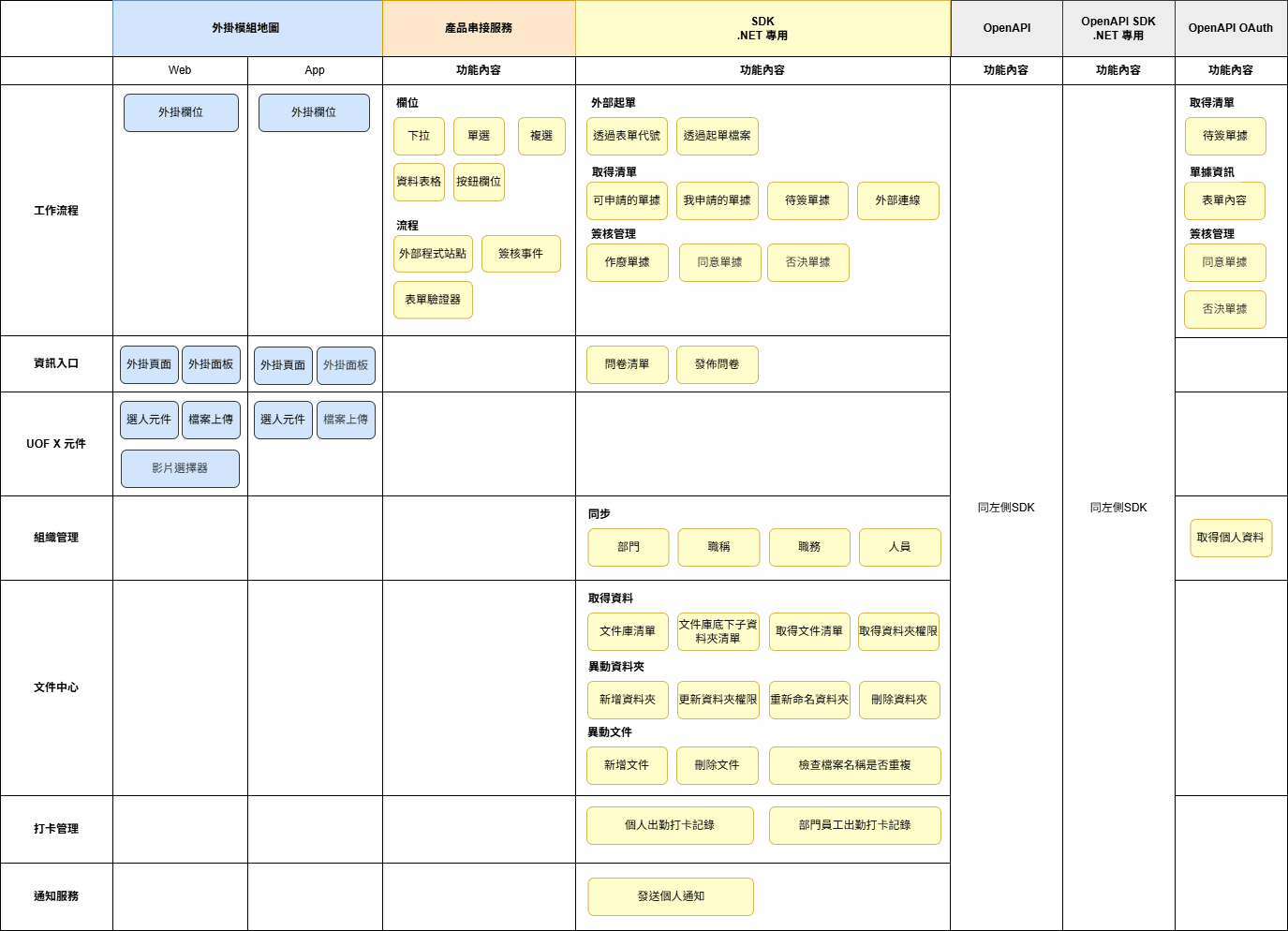Click the 外部程式站點 box under 流程
1288x931 pixels.
click(433, 254)
